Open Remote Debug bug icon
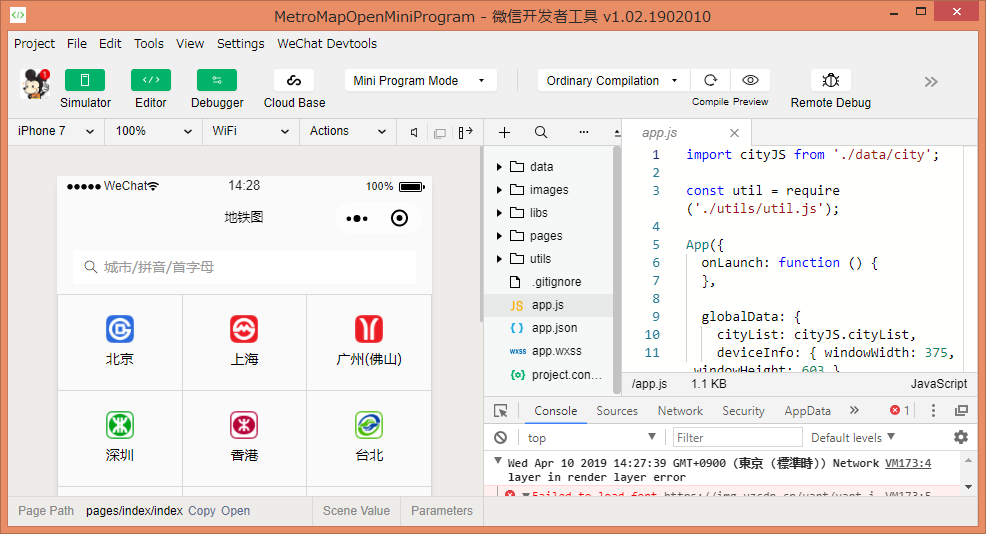The width and height of the screenshot is (986, 534). pyautogui.click(x=831, y=81)
